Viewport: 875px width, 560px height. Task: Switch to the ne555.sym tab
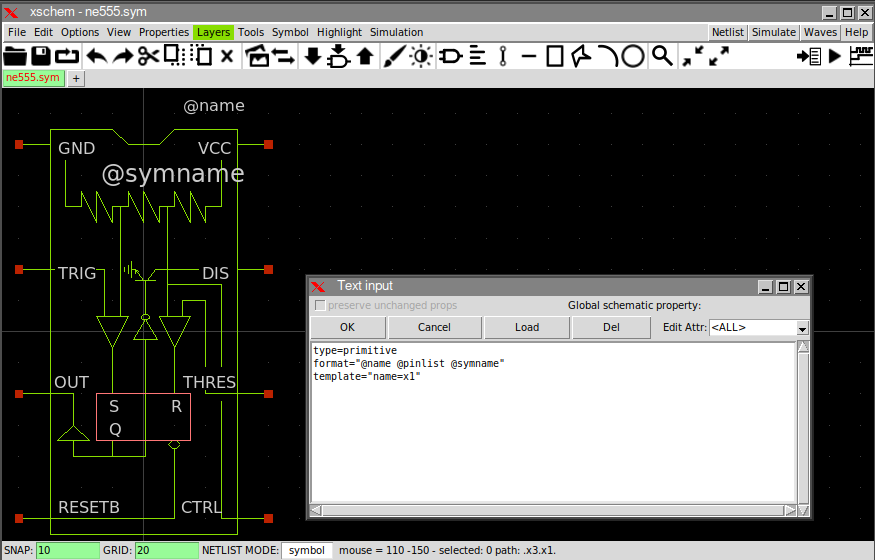tap(33, 77)
